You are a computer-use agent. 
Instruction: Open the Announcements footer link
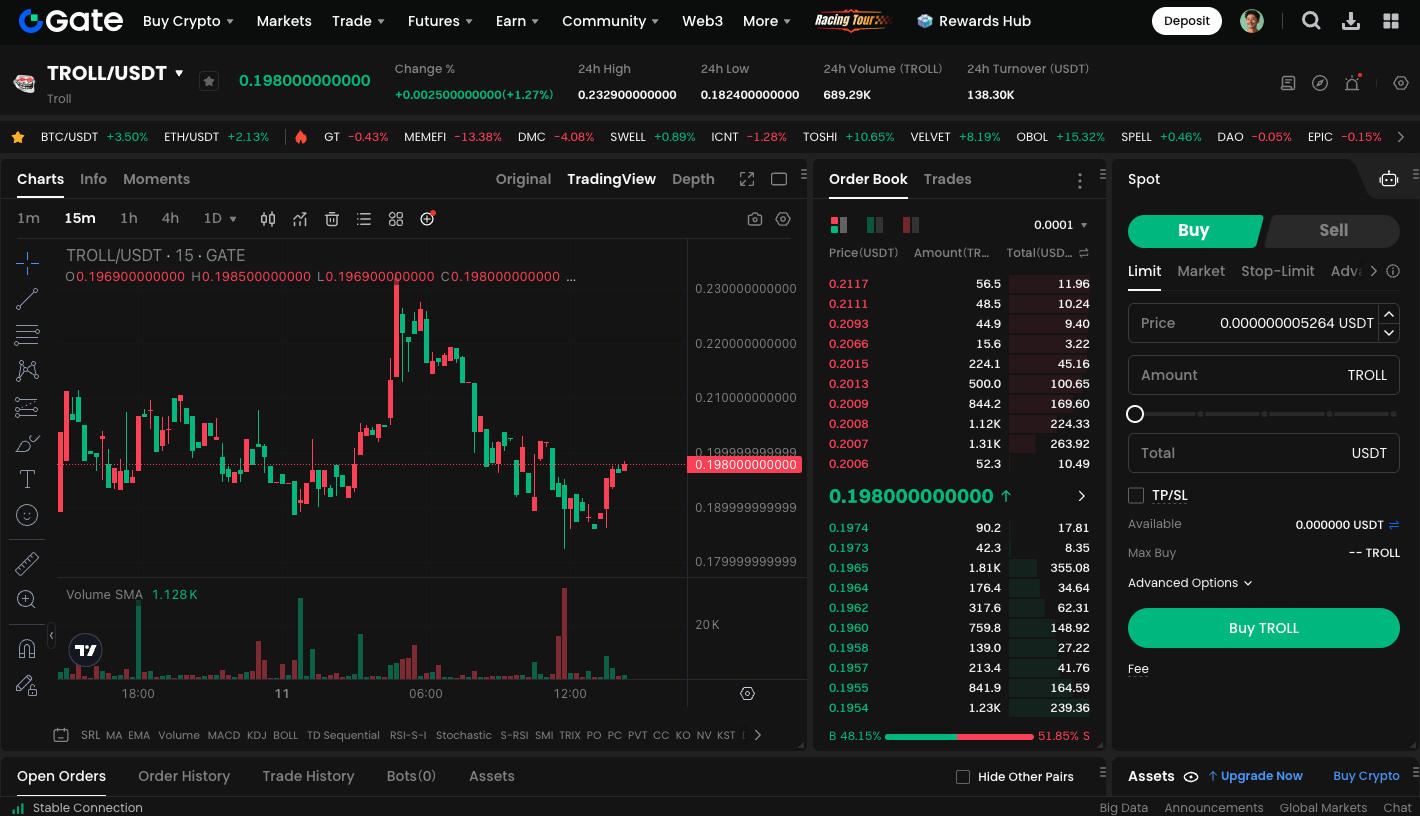pos(1213,808)
